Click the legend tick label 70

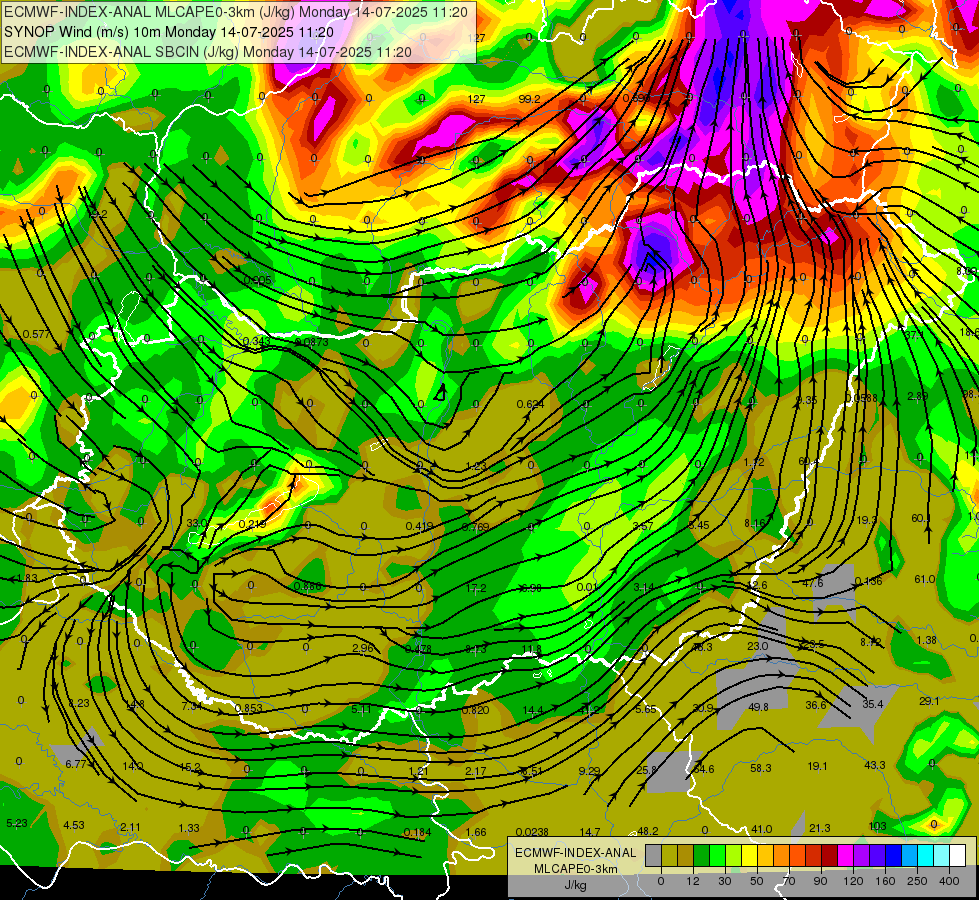pyautogui.click(x=789, y=881)
